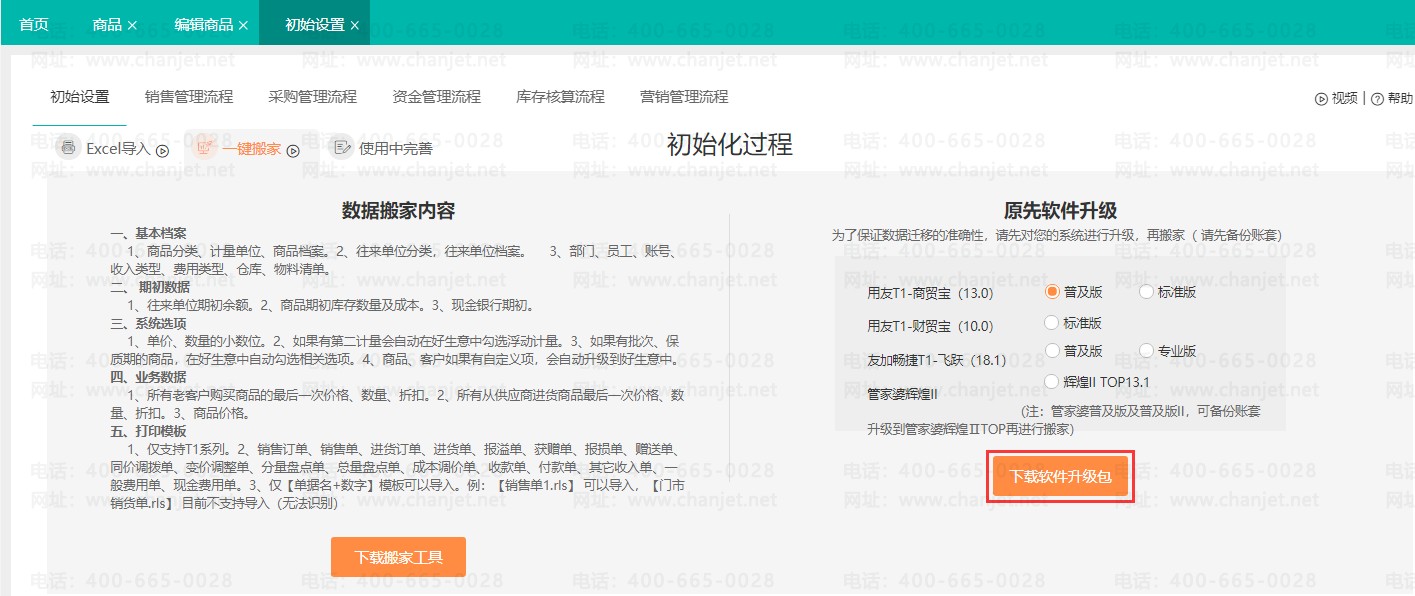Select 标准版 for 用友T1-财贸宝
The width and height of the screenshot is (1415, 596).
pos(1052,322)
